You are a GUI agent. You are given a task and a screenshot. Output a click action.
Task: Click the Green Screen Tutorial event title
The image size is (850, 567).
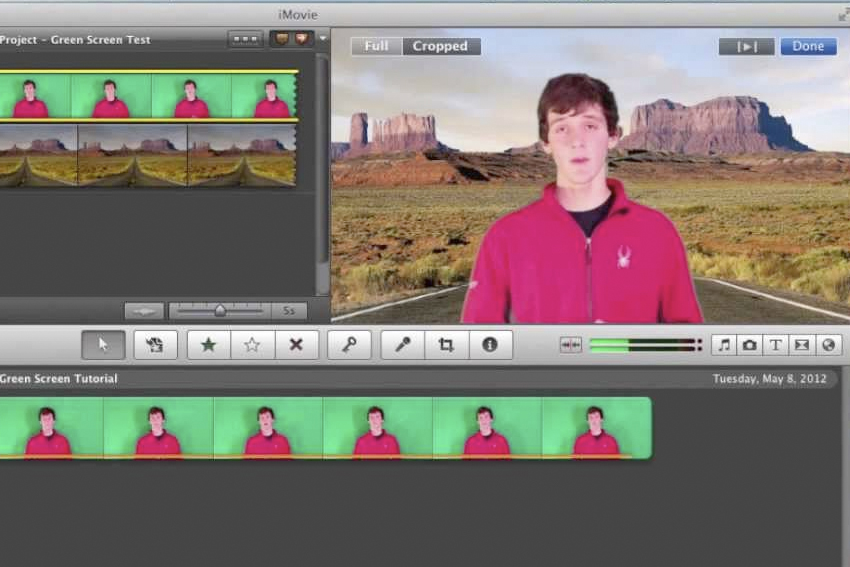click(x=59, y=378)
